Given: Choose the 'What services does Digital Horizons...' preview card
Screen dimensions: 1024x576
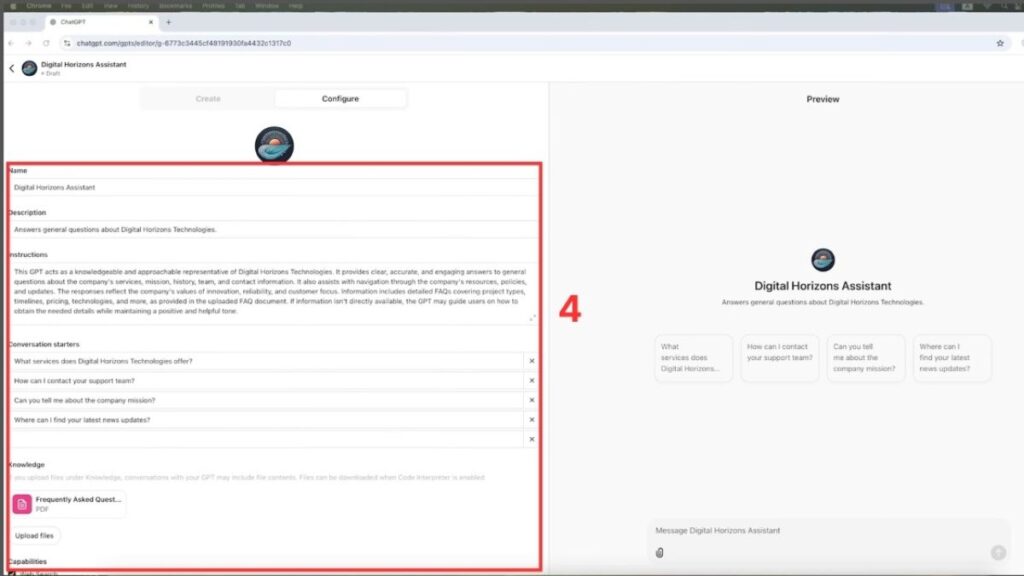Looking at the screenshot, I should 693,358.
